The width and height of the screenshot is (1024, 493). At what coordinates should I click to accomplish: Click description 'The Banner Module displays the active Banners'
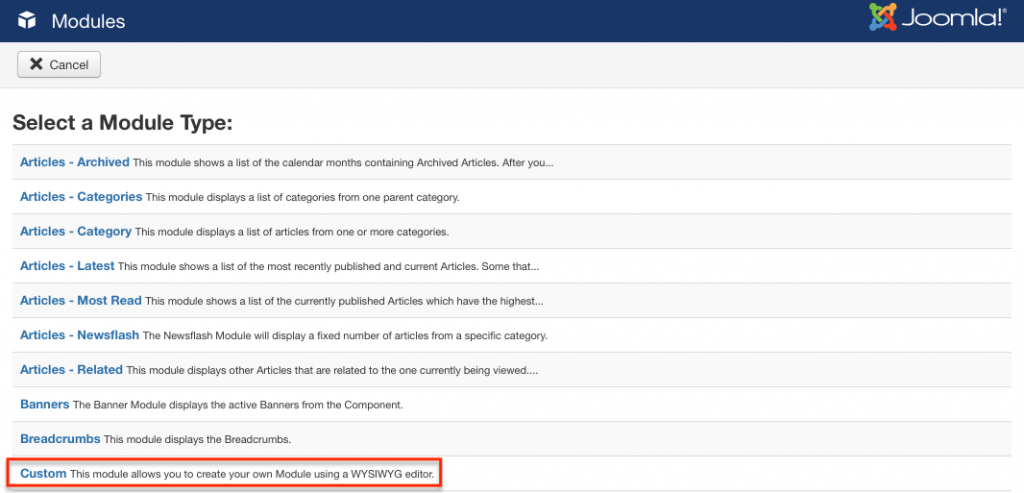coord(238,405)
